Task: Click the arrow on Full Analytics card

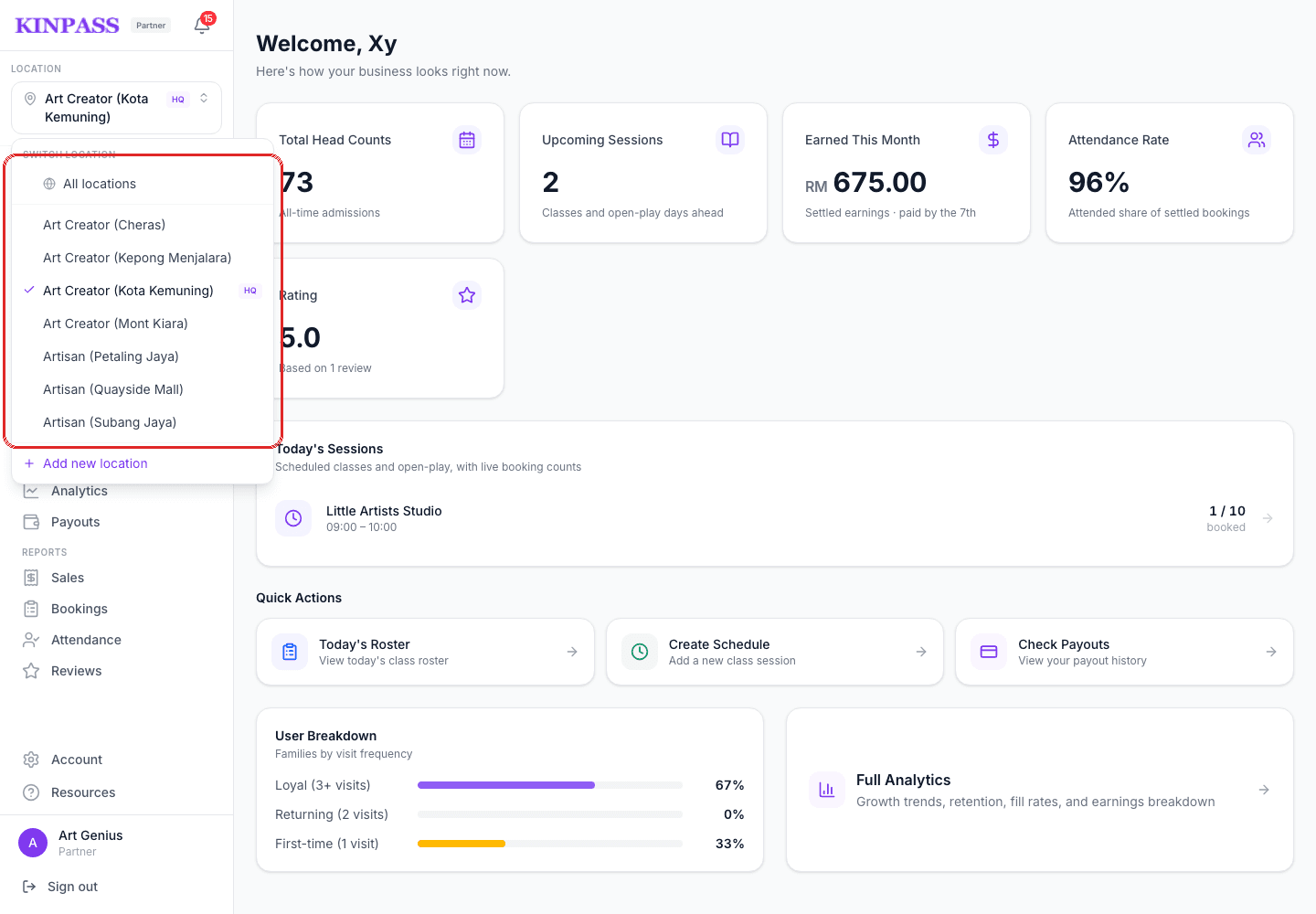Action: tap(1264, 790)
